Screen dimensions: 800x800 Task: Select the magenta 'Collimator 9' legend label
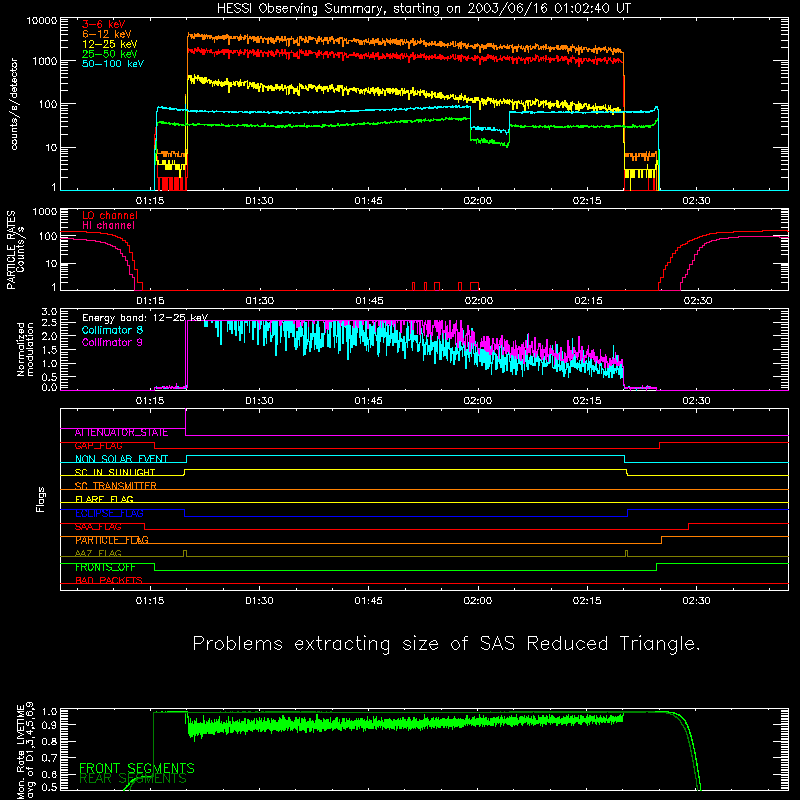(112, 342)
